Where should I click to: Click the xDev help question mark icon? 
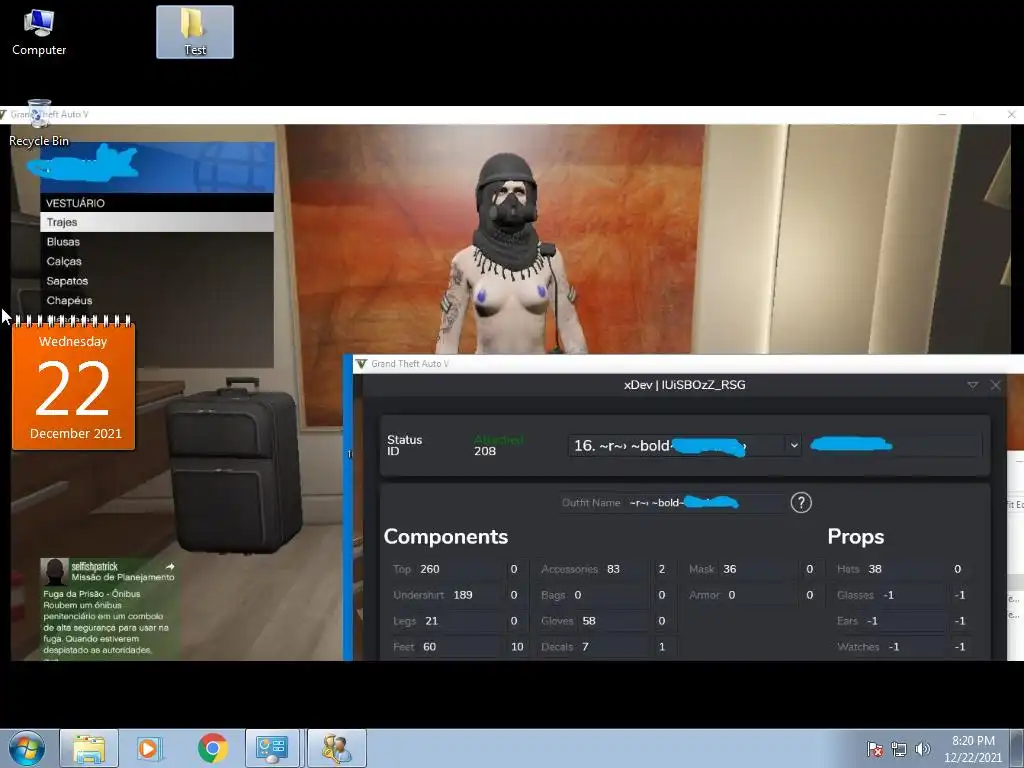(801, 503)
